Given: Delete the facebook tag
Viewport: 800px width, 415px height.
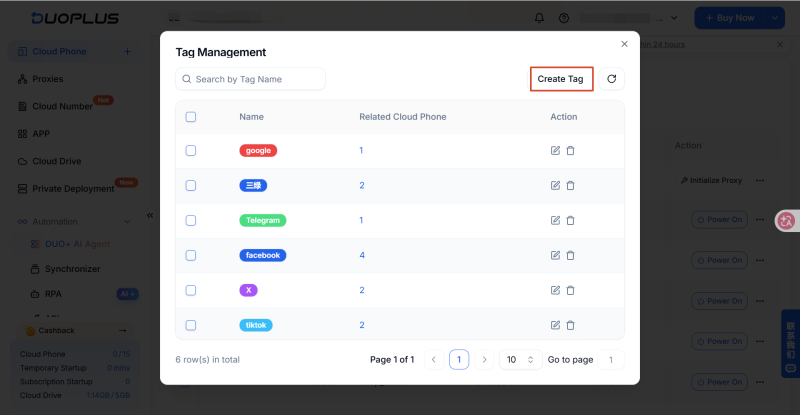Looking at the screenshot, I should [570, 255].
